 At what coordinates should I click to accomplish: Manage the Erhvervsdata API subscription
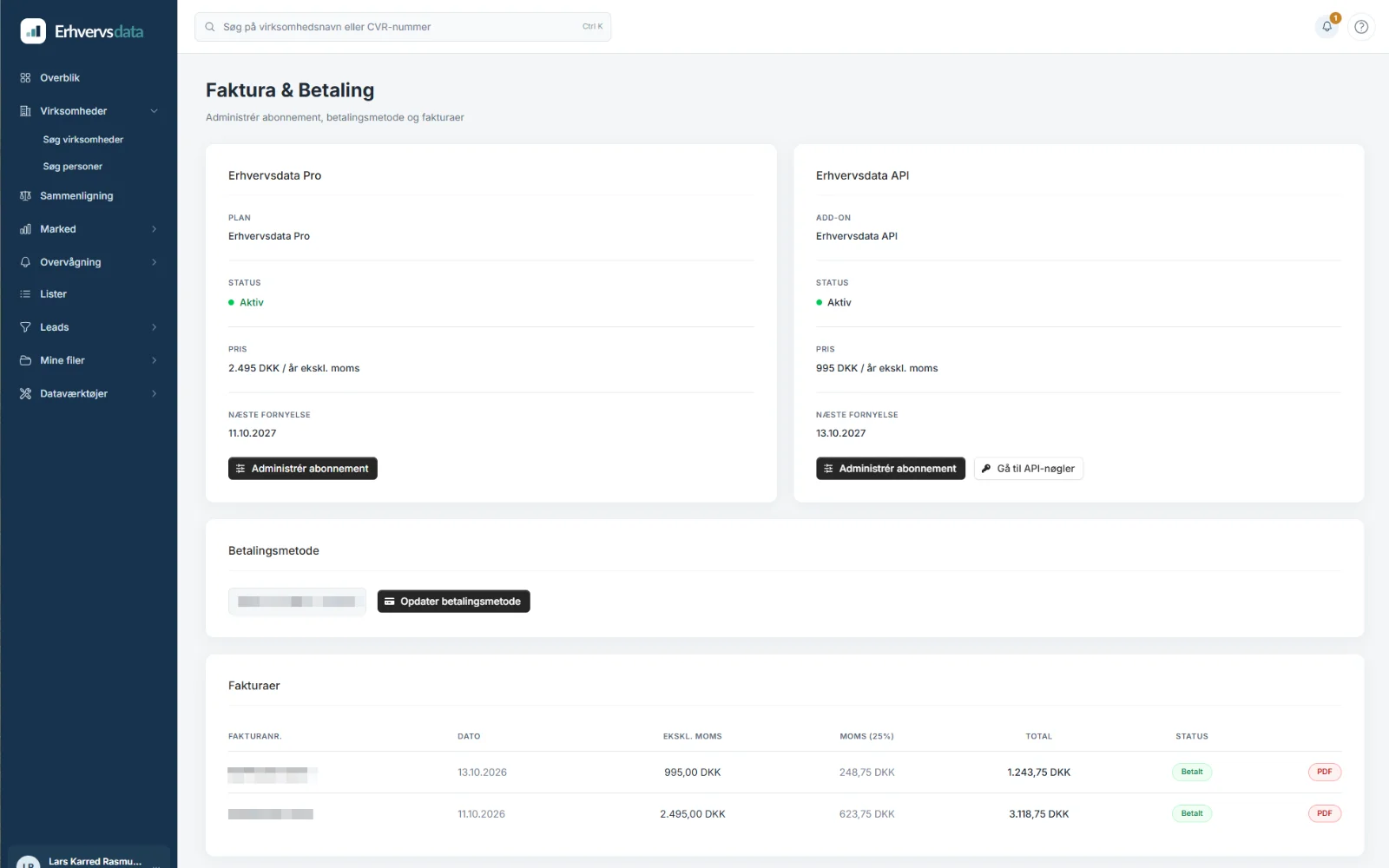coord(891,469)
